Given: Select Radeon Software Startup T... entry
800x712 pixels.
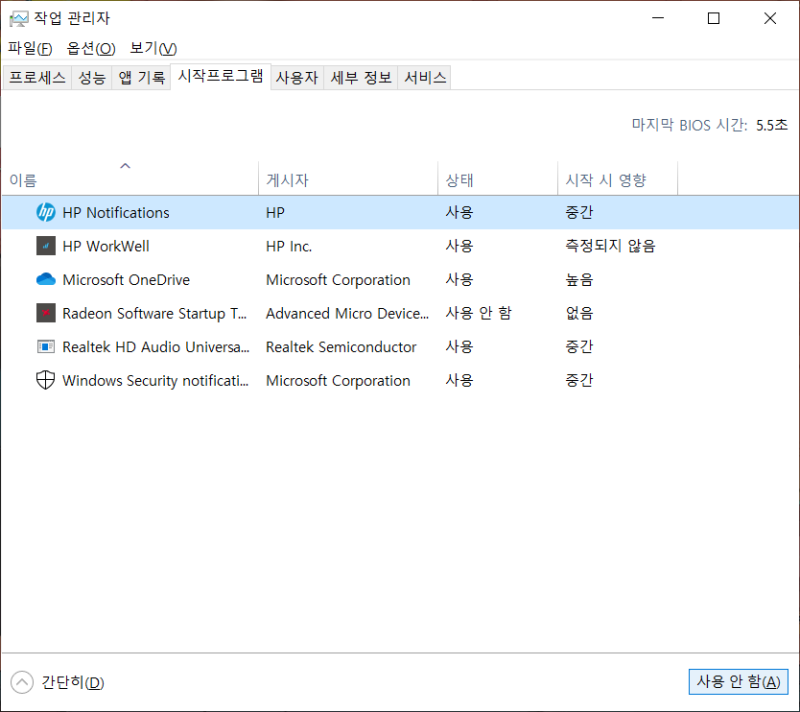Looking at the screenshot, I should click(155, 314).
